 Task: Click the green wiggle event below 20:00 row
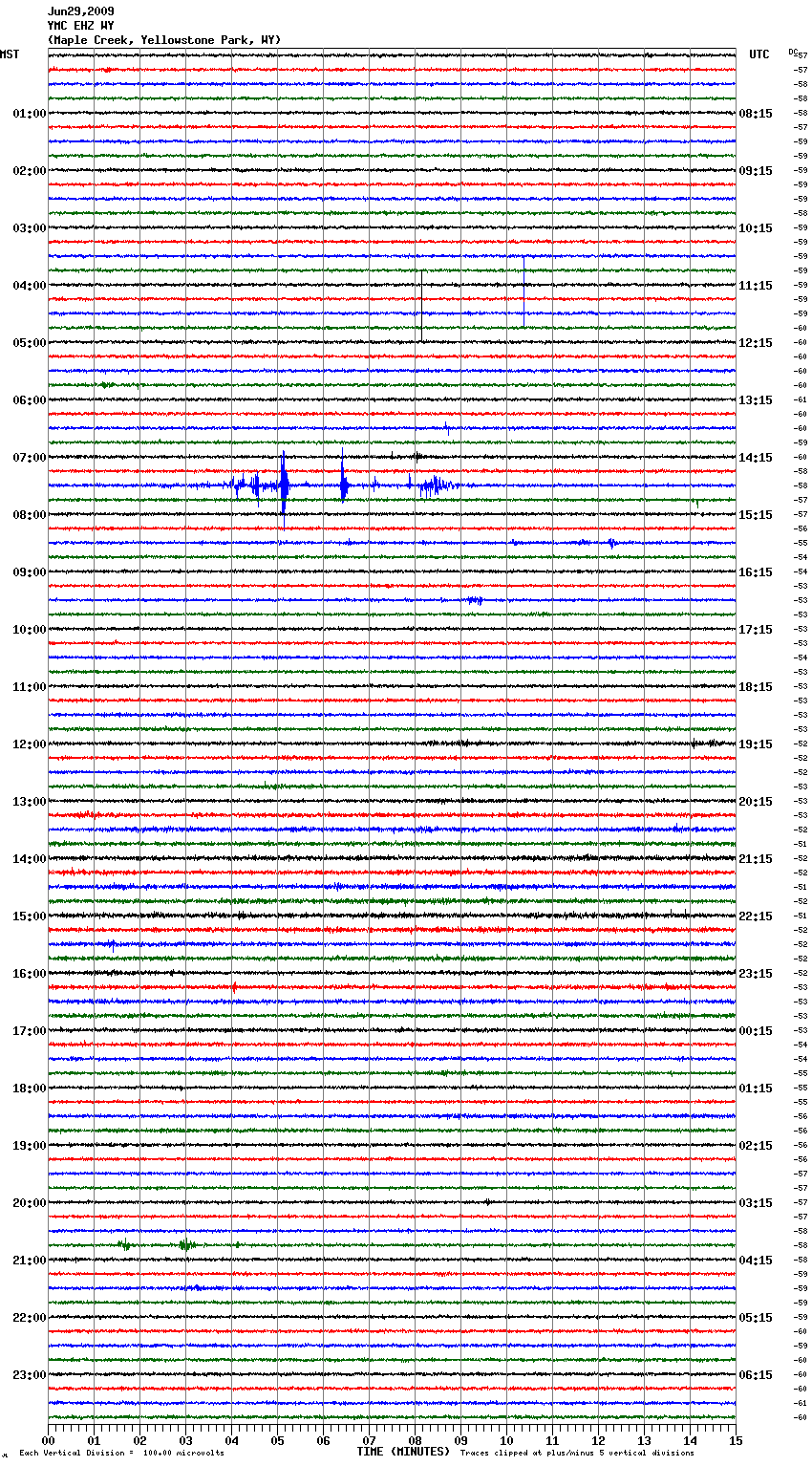pyautogui.click(x=186, y=1244)
